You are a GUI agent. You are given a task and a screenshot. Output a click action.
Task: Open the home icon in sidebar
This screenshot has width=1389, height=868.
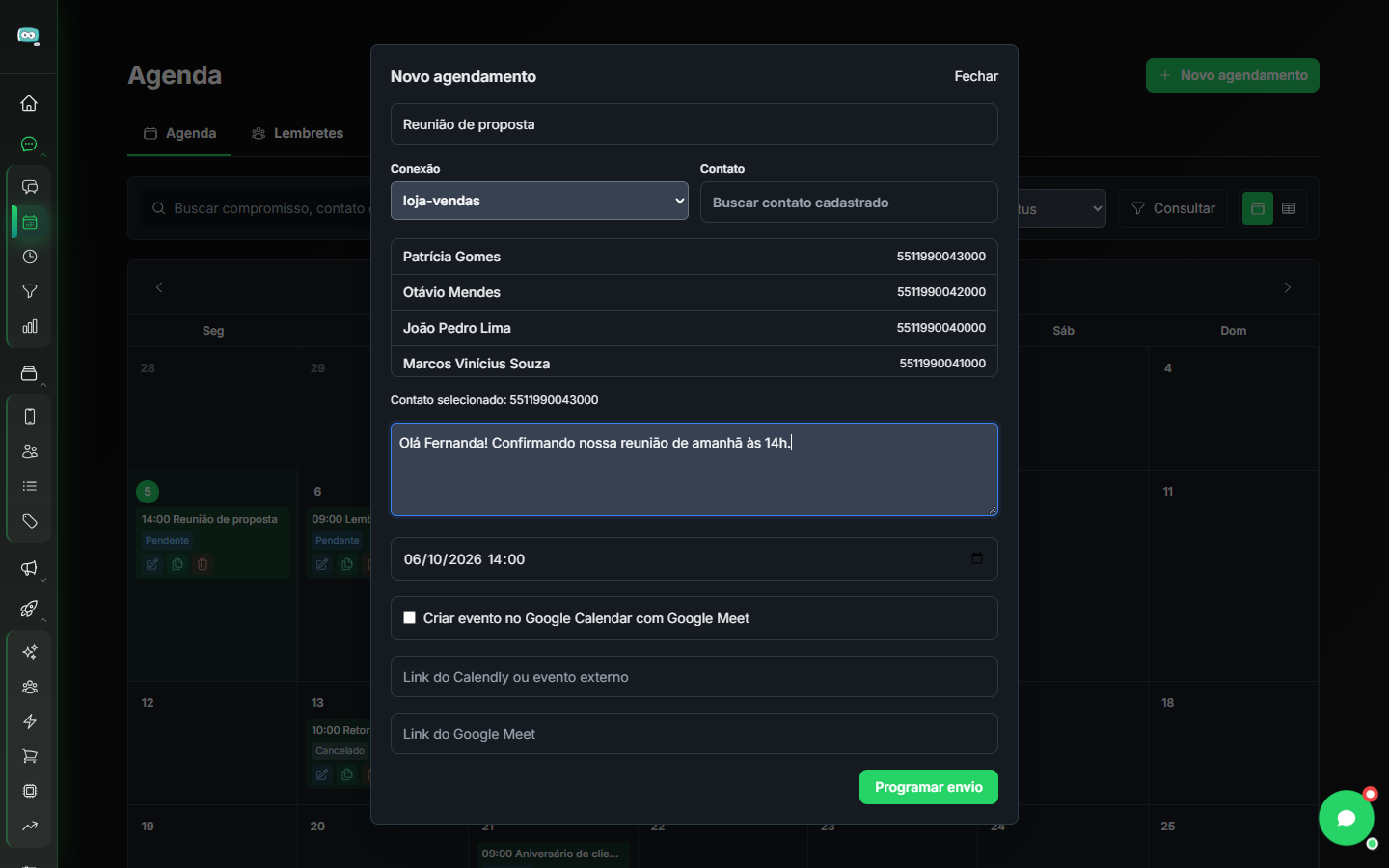pos(29,103)
